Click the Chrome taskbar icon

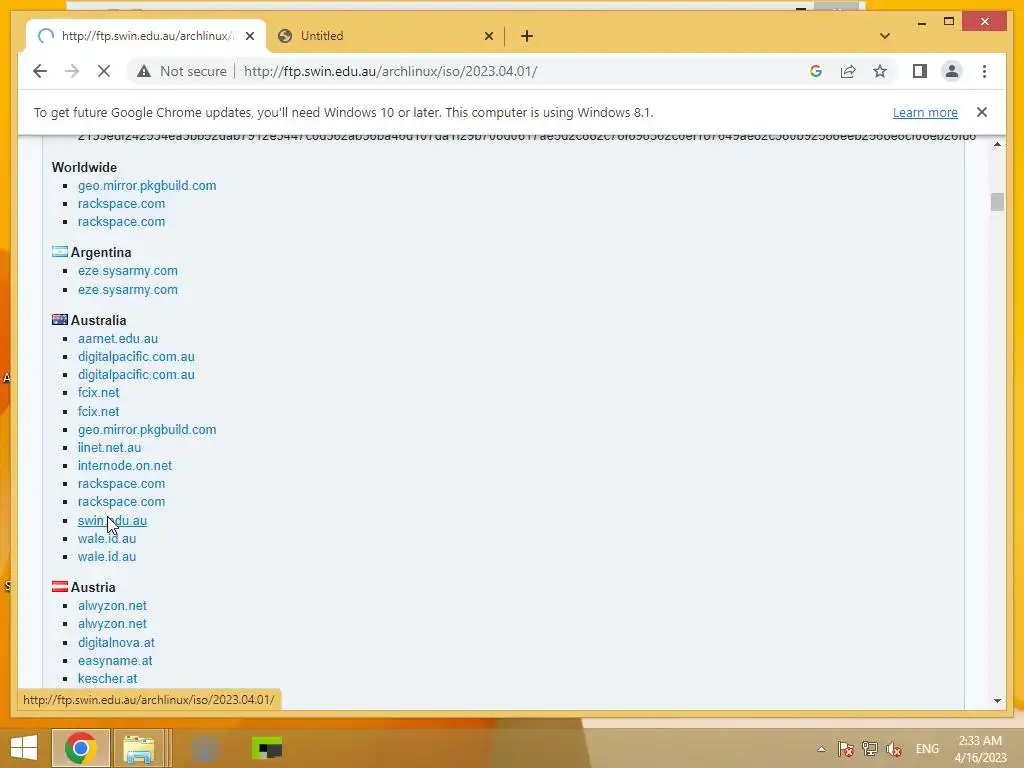[81, 748]
